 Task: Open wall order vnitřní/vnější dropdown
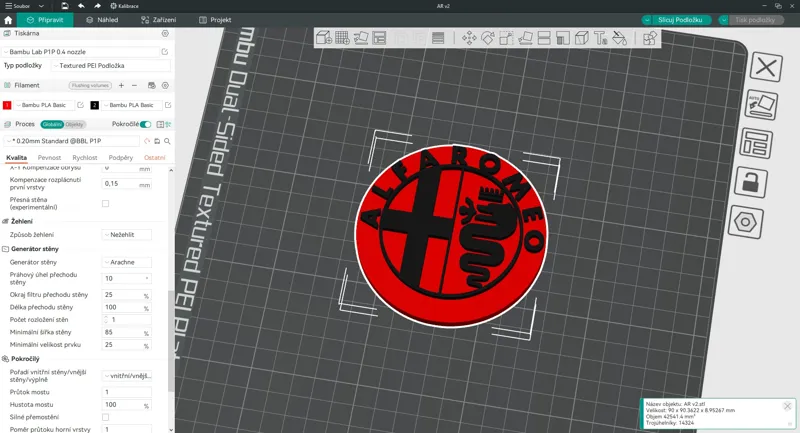pyautogui.click(x=127, y=376)
